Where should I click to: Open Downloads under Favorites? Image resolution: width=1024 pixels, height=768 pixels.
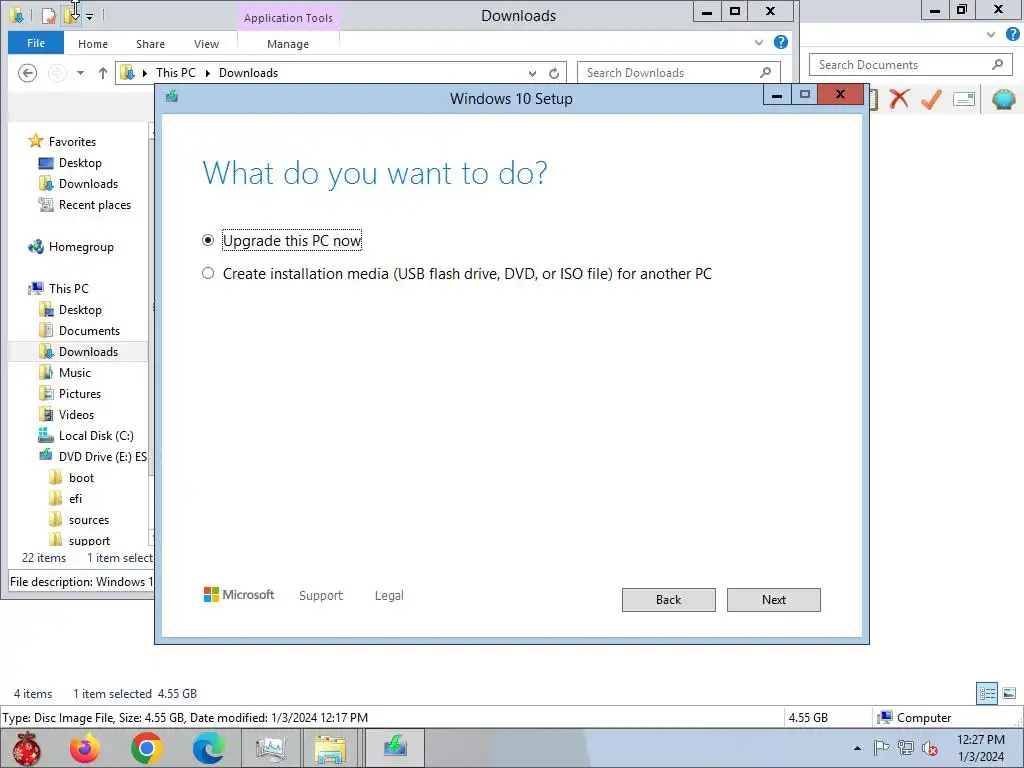coord(88,184)
